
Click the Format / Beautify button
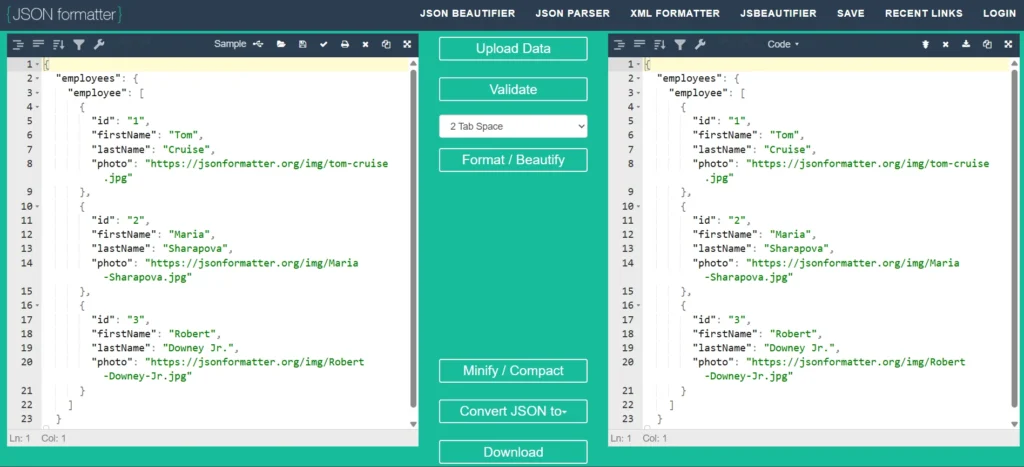coord(513,160)
